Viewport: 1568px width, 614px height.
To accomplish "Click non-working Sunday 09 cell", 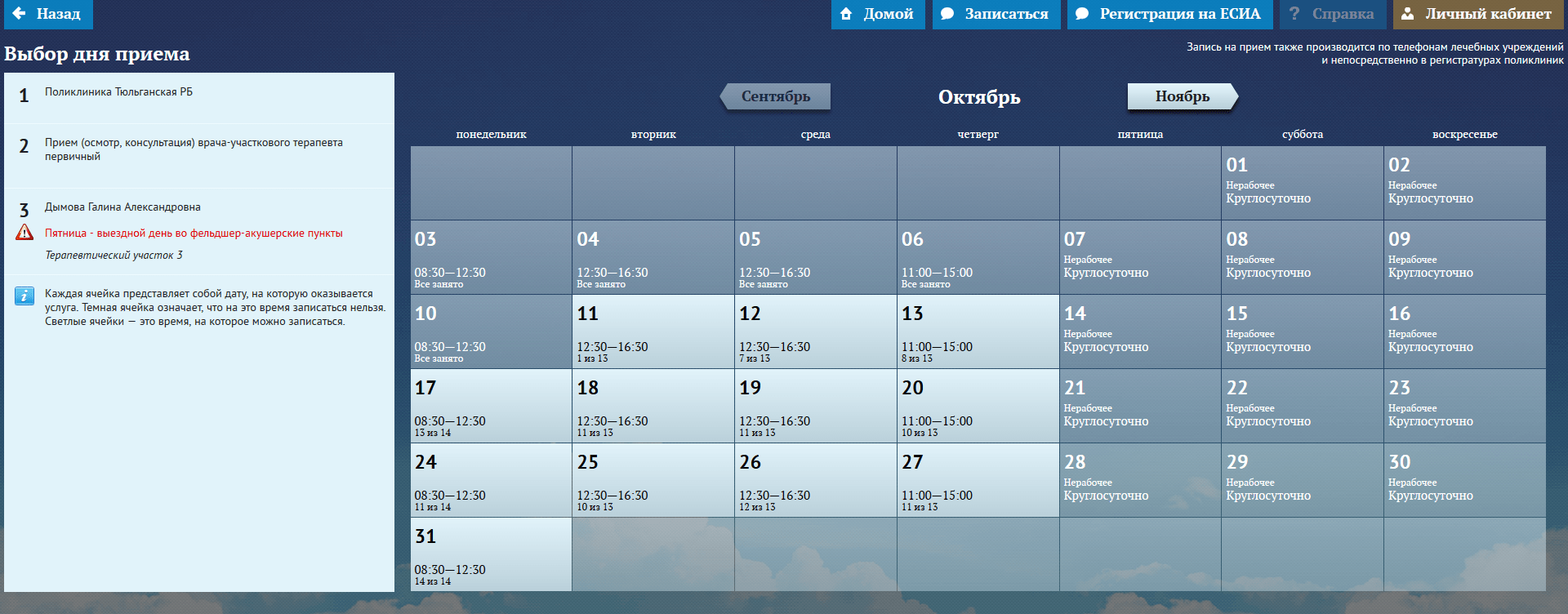I will 1465,257.
